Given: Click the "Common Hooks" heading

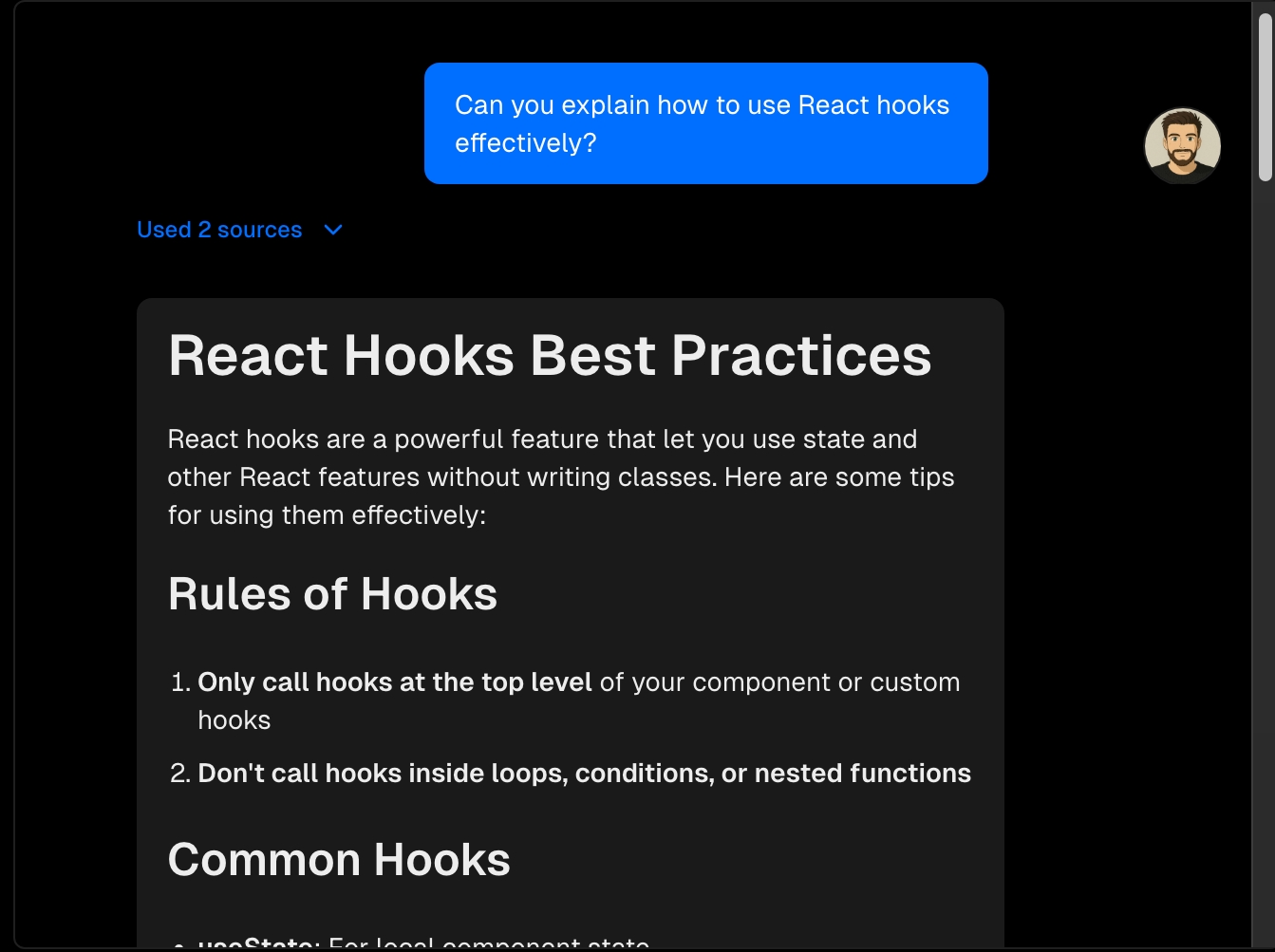Looking at the screenshot, I should tap(339, 860).
